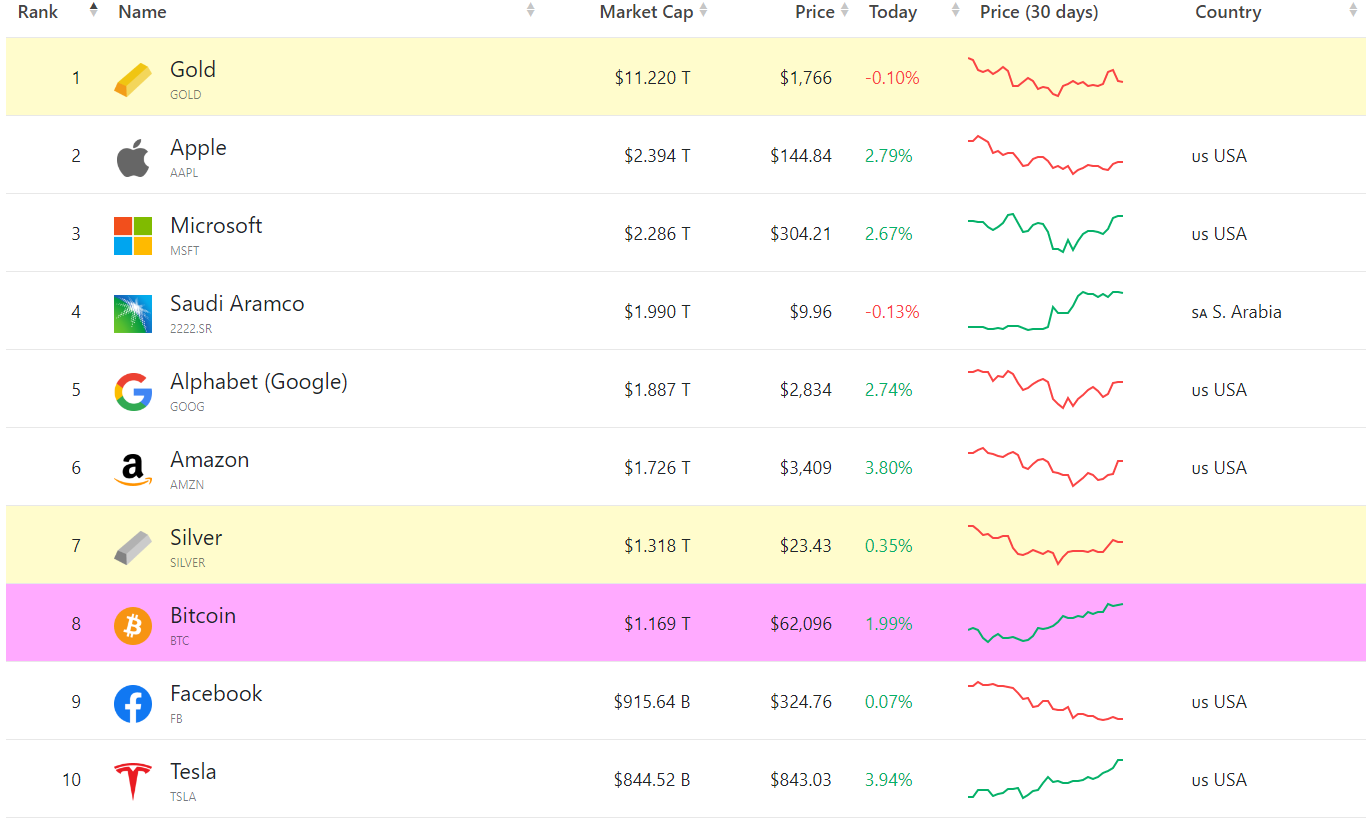Viewport: 1367px width, 821px height.
Task: Open the Facebook company link
Action: (216, 694)
